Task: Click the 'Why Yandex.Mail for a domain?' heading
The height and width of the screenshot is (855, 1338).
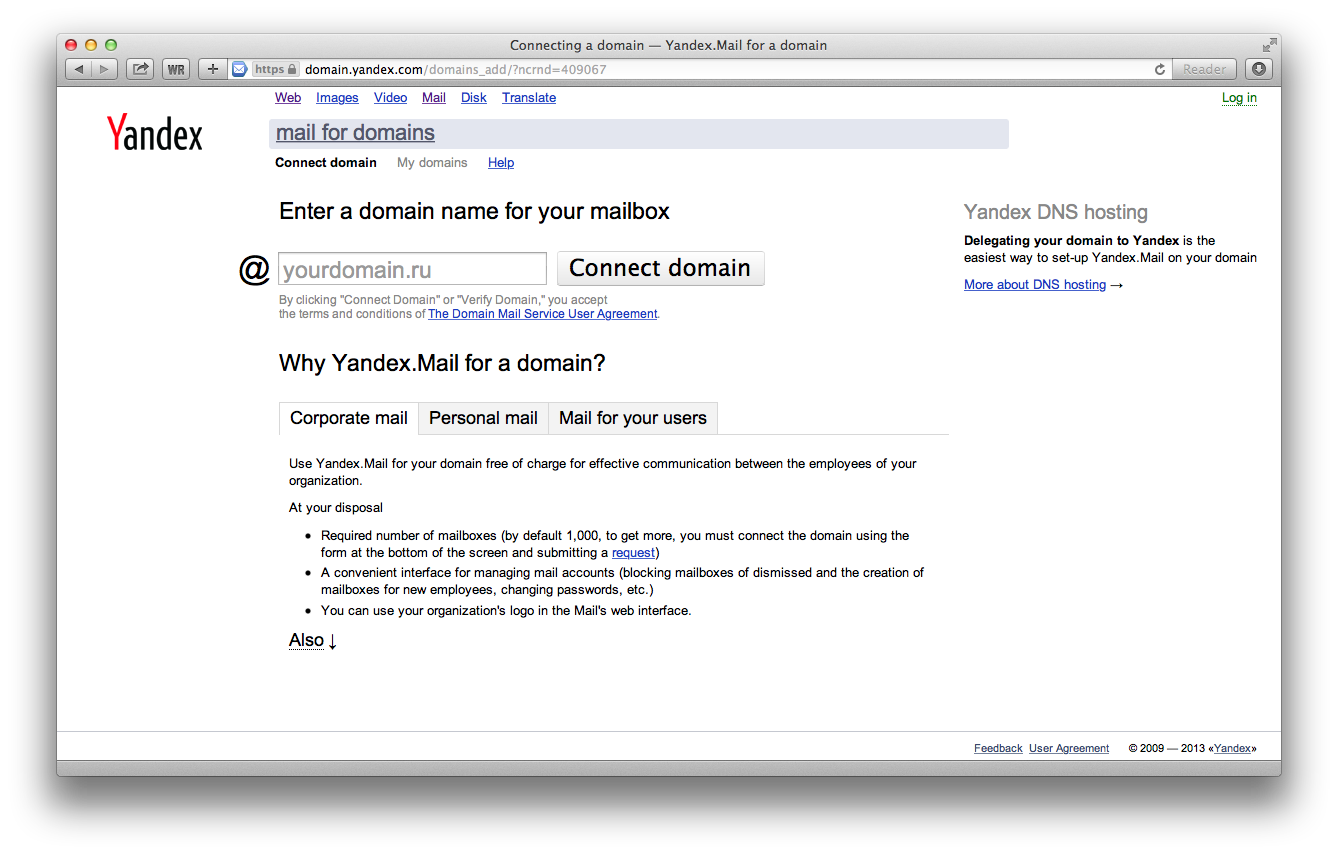Action: [442, 363]
